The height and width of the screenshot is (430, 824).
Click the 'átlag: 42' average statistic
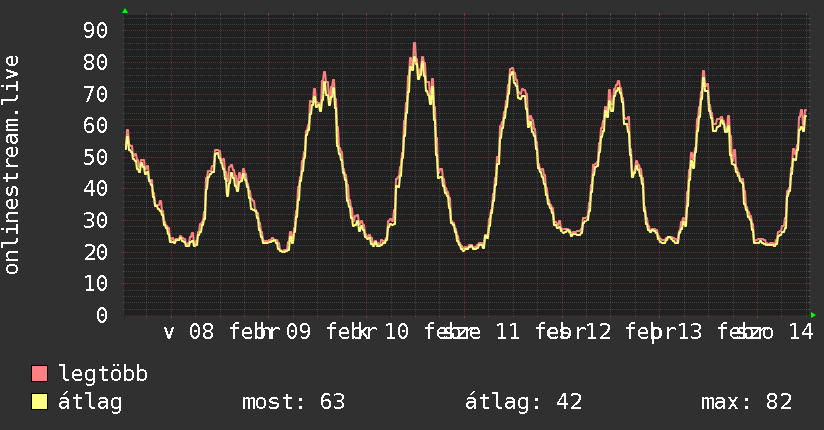(x=523, y=402)
